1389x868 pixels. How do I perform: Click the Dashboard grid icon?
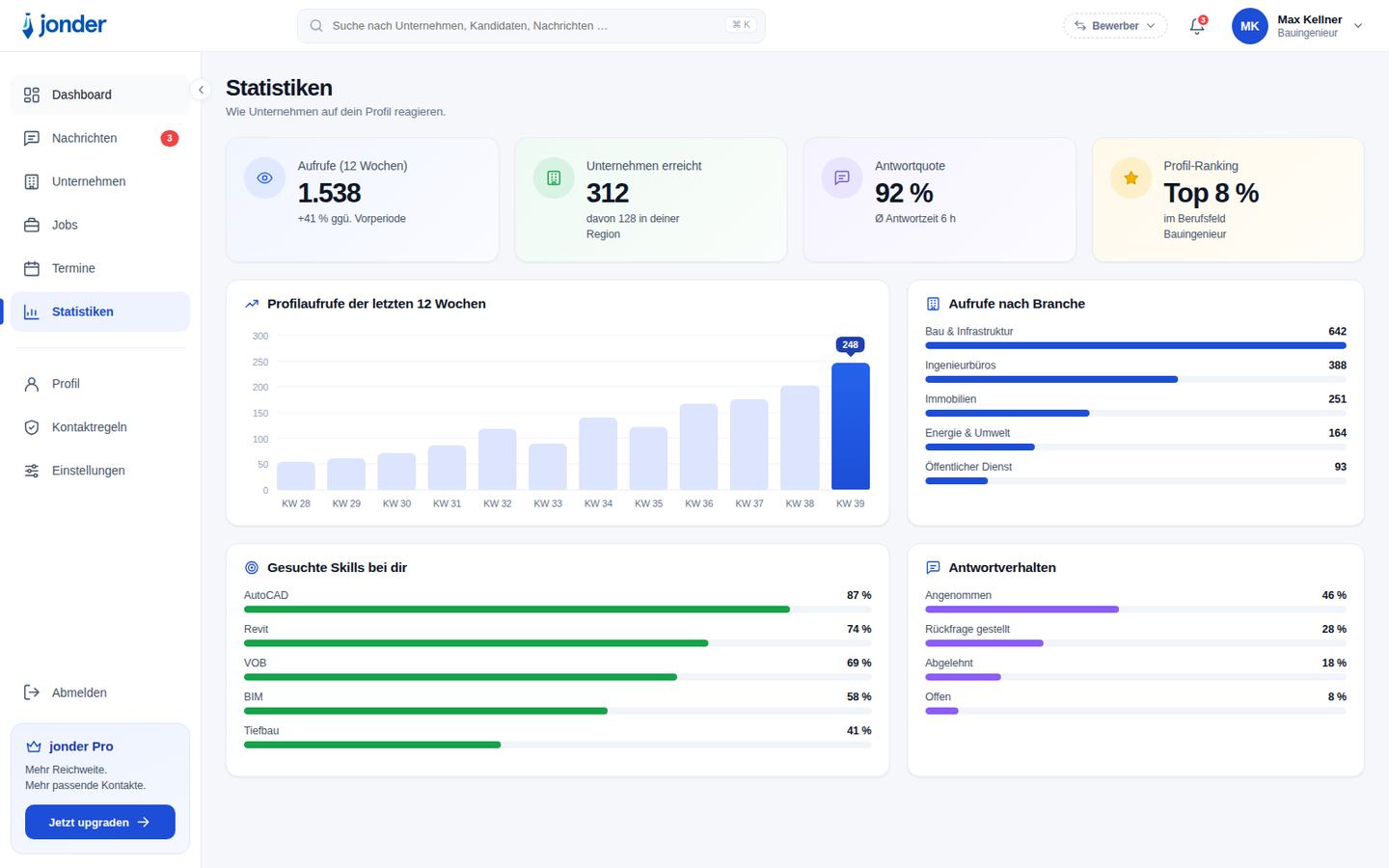click(32, 95)
